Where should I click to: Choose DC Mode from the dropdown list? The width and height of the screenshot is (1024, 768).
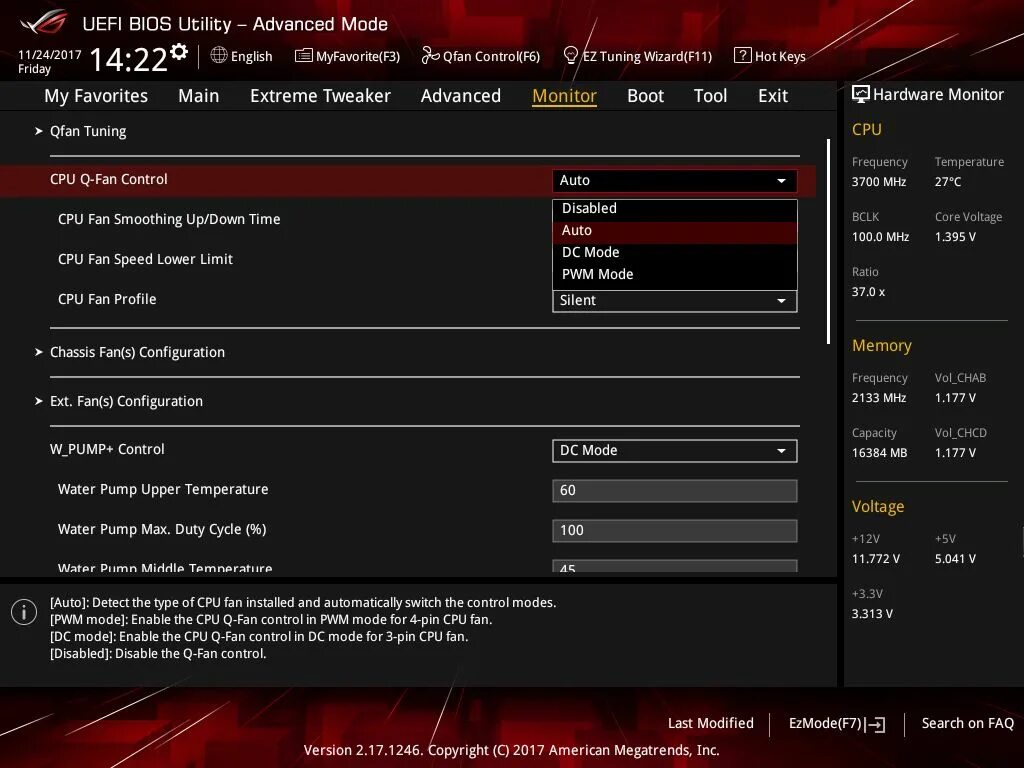(675, 252)
